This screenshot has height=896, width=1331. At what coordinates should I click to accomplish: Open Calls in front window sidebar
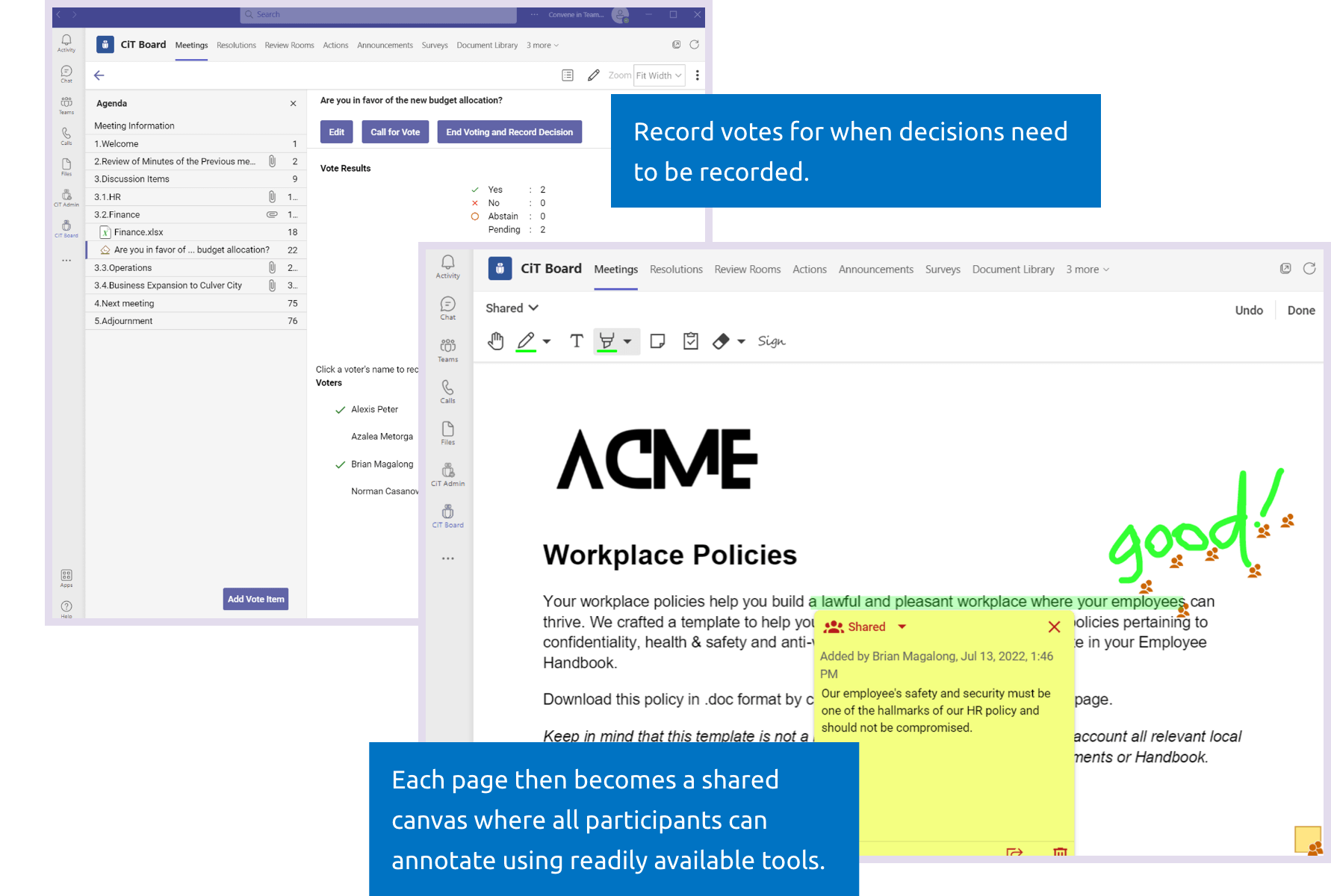tap(447, 391)
